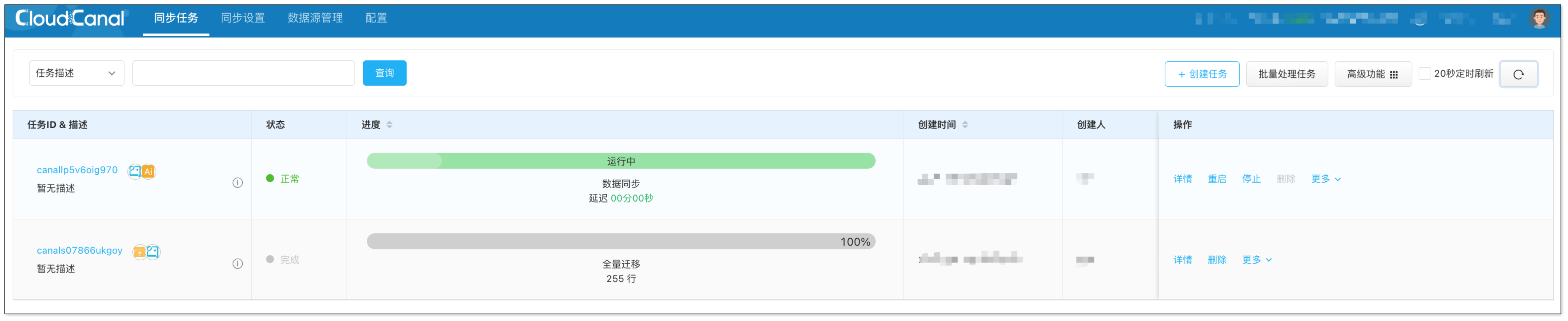Click the refresh icon button

[x=1518, y=74]
